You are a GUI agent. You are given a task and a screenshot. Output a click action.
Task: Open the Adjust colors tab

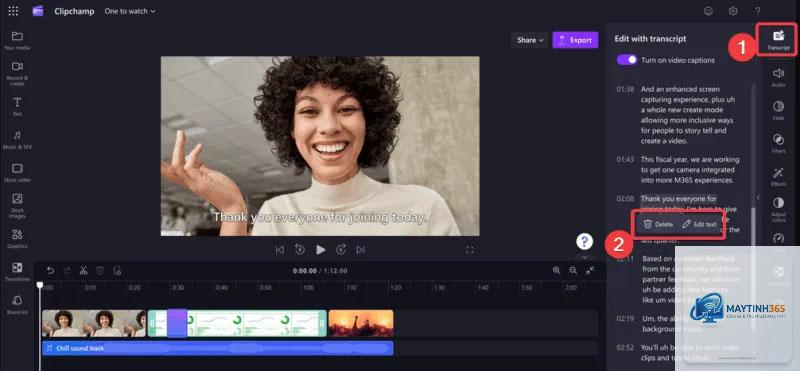click(779, 209)
